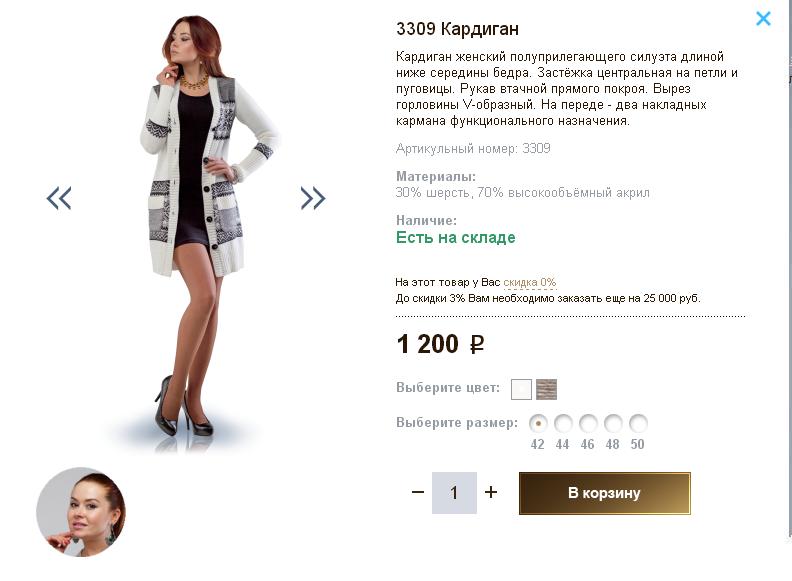The image size is (792, 581).
Task: Pick size 46 radio button
Action: click(588, 423)
